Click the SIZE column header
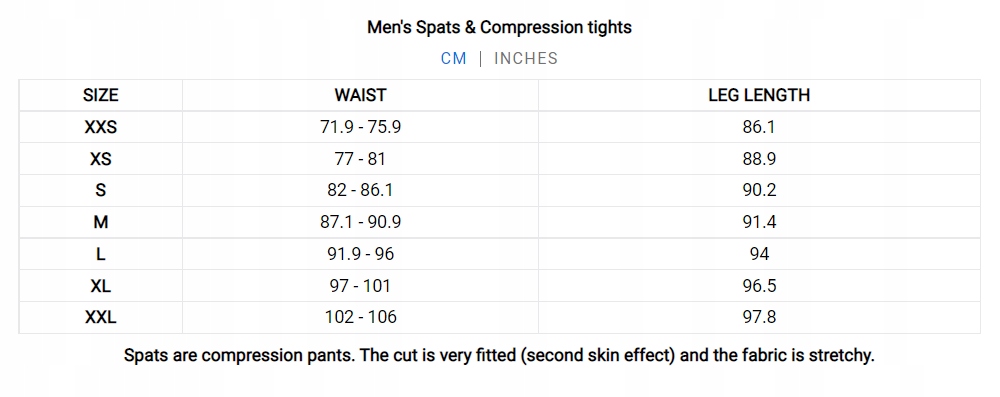 101,95
